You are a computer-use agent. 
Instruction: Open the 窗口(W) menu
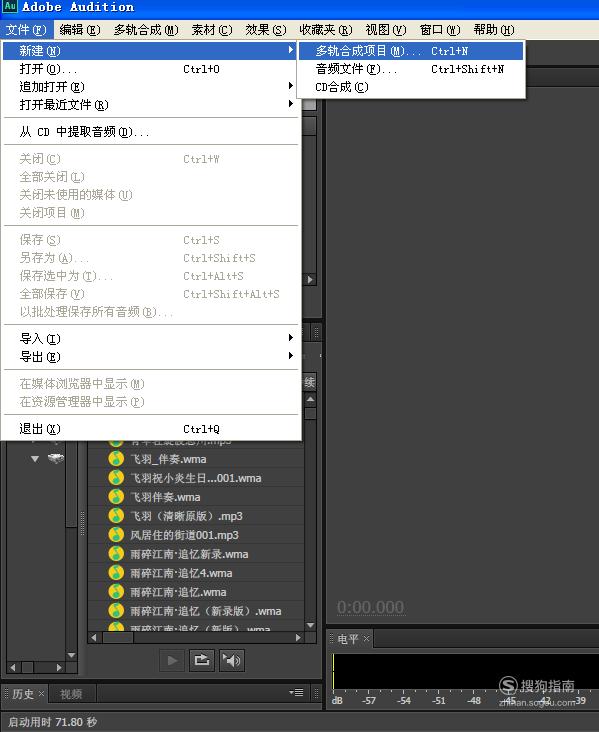(440, 30)
